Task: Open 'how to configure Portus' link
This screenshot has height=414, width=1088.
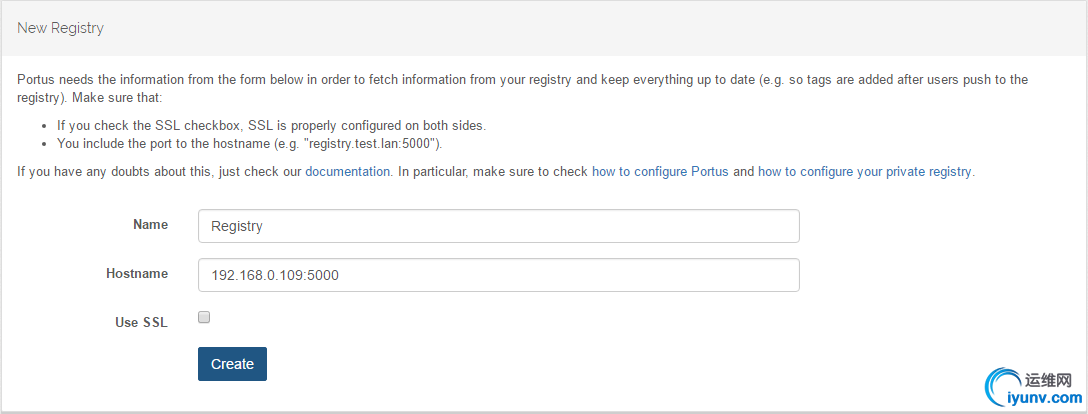Action: tap(660, 171)
